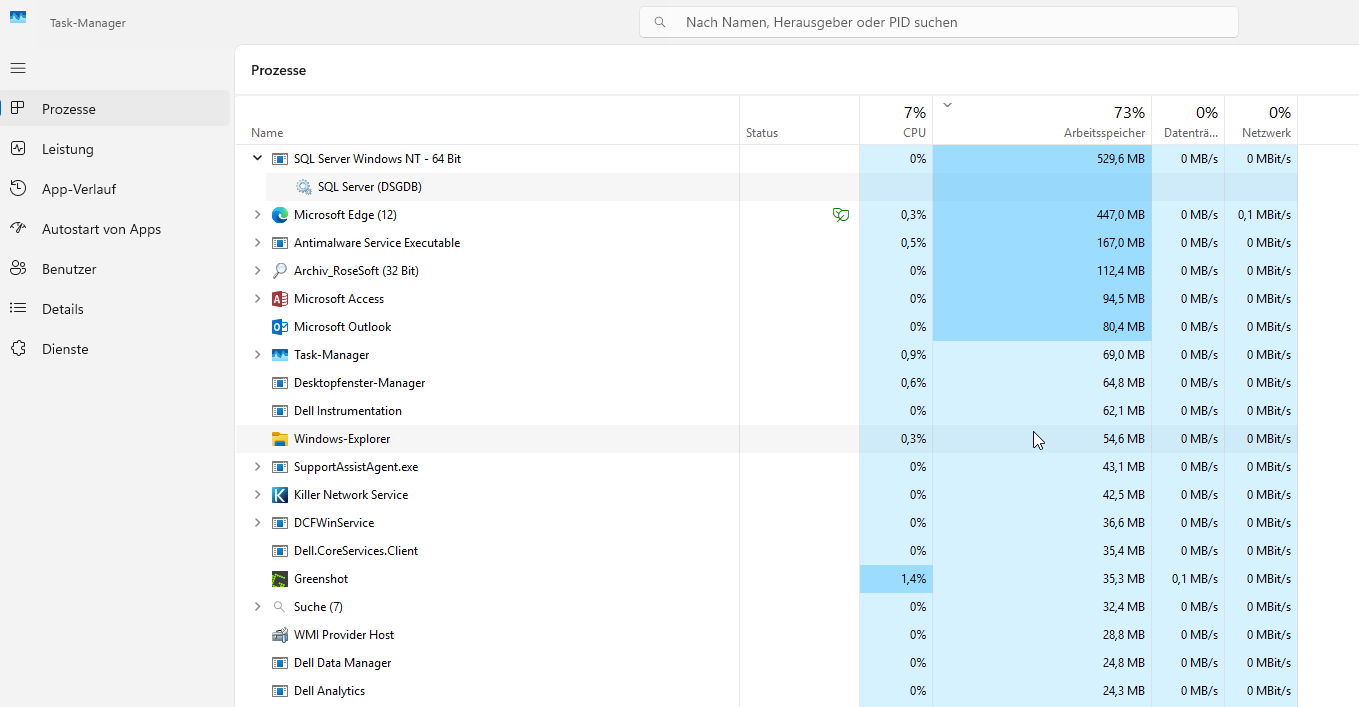Open the Dienste page
1359x707 pixels.
point(116,349)
